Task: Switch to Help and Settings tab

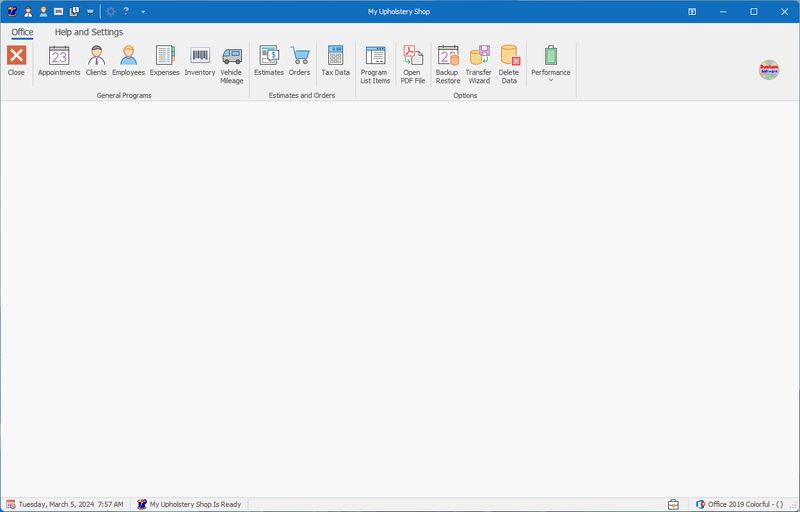Action: [89, 32]
